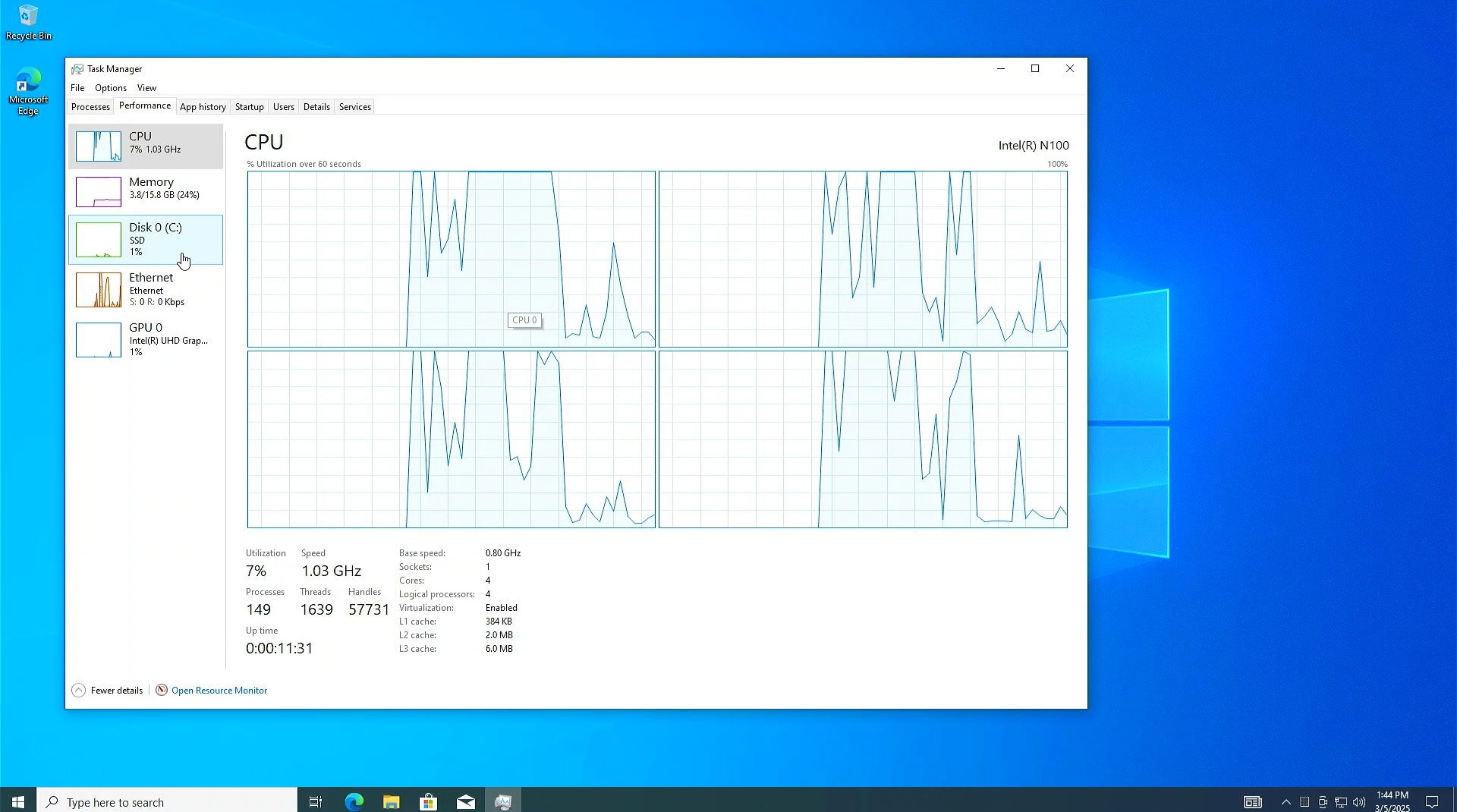Image resolution: width=1457 pixels, height=812 pixels.
Task: Click the Task Manager taskbar icon
Action: pyautogui.click(x=503, y=801)
